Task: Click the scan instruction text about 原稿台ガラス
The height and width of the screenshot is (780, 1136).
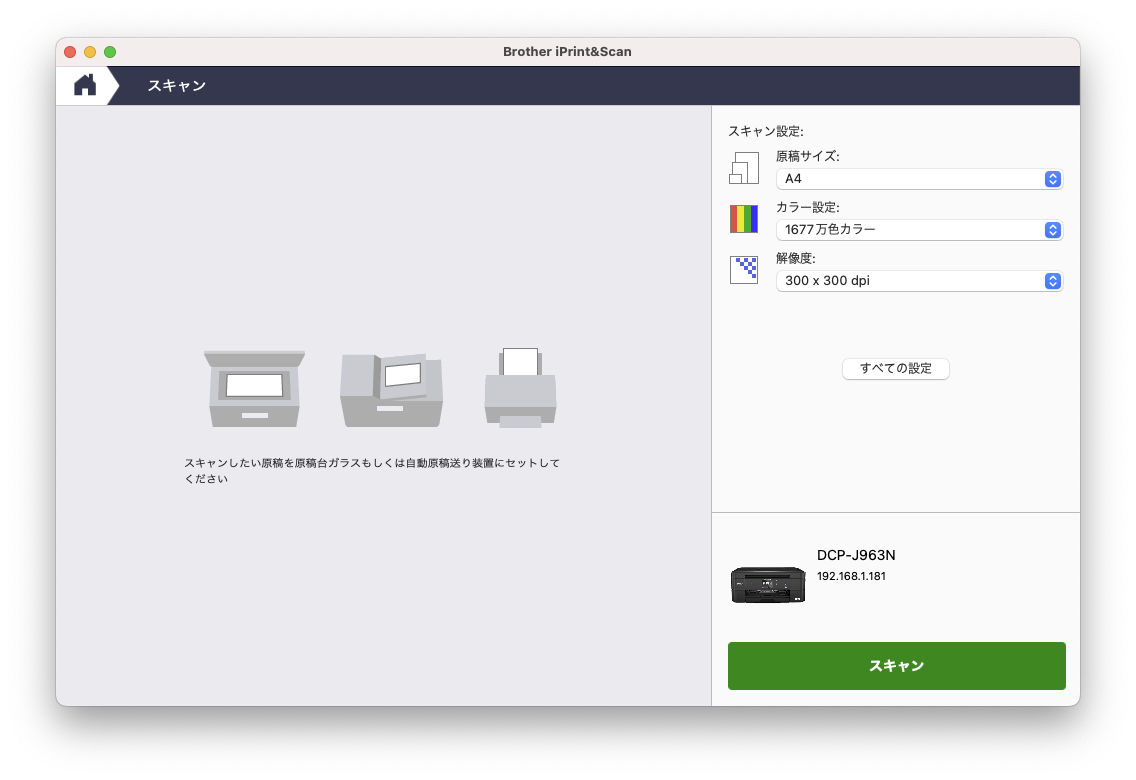Action: coord(372,471)
